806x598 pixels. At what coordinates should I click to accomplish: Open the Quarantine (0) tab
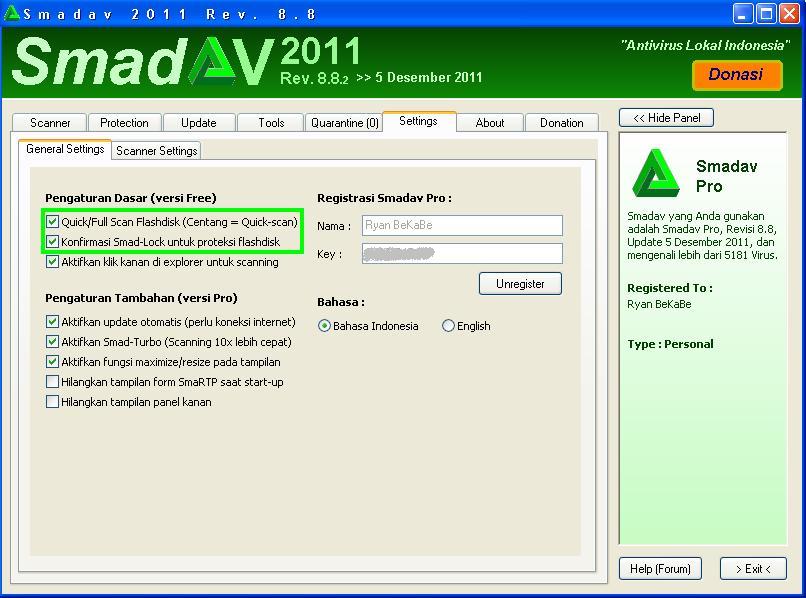(x=344, y=123)
